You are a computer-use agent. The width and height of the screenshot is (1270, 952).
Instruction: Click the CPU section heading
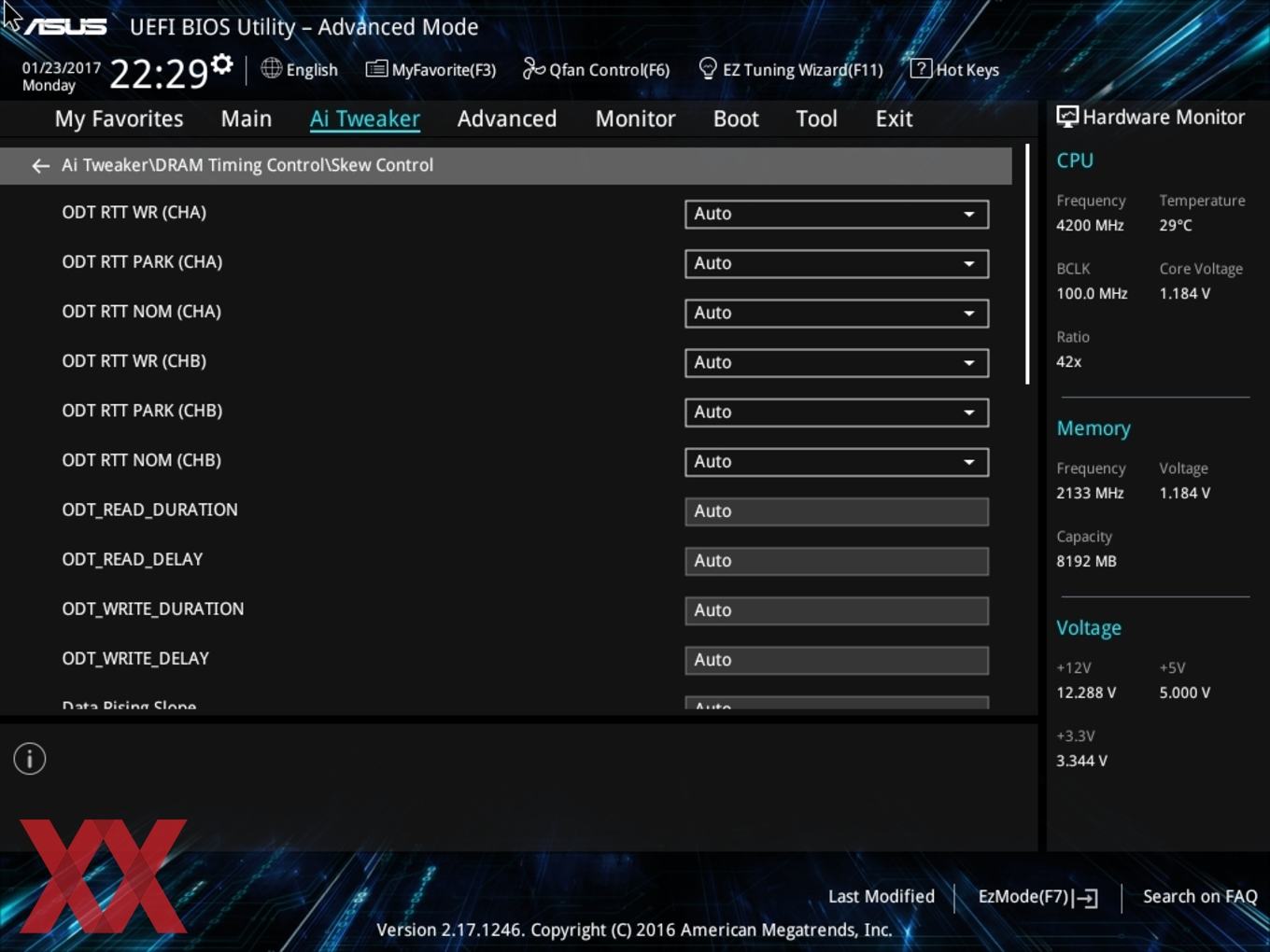pyautogui.click(x=1075, y=161)
